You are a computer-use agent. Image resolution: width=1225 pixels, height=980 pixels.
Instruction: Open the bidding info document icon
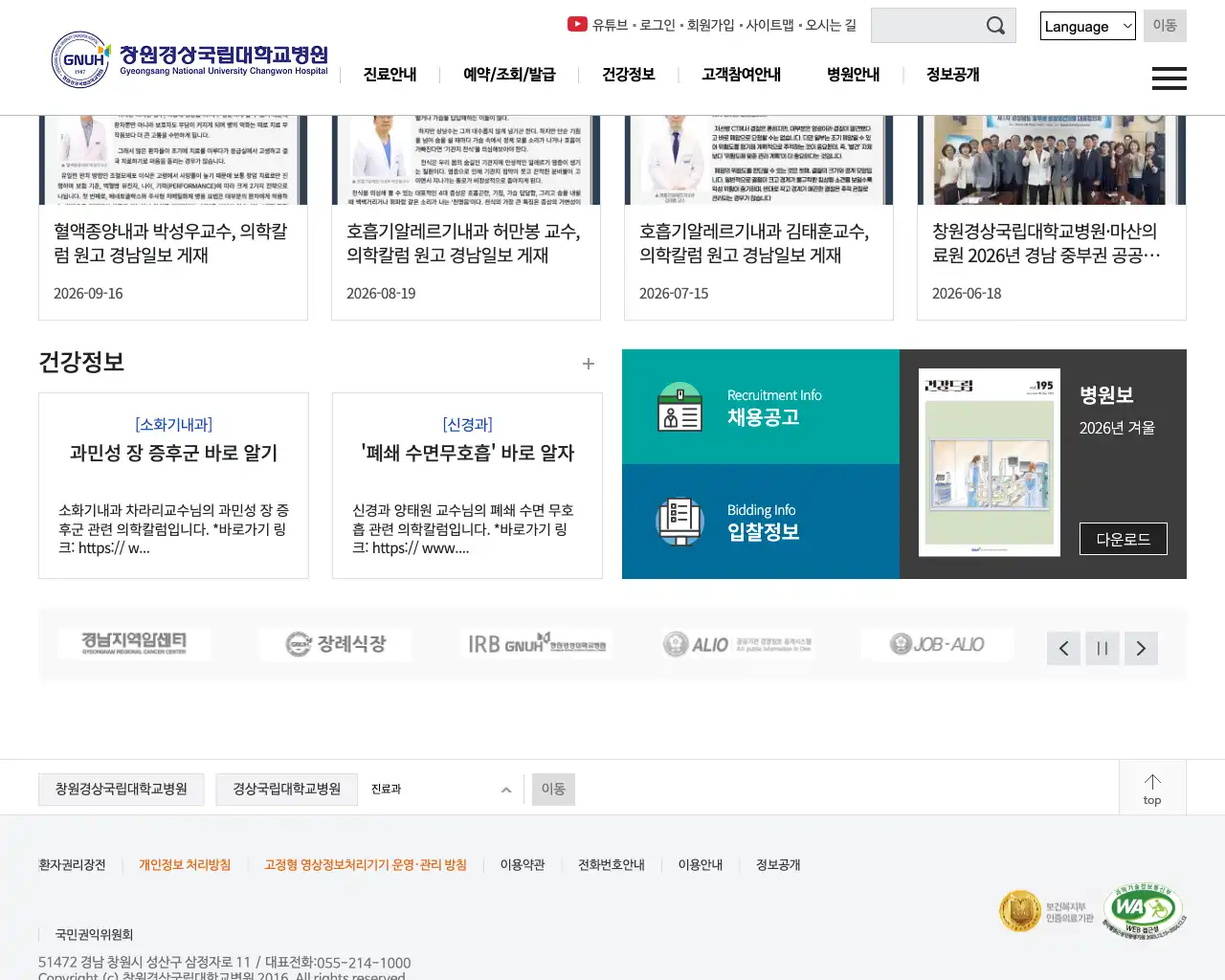679,522
